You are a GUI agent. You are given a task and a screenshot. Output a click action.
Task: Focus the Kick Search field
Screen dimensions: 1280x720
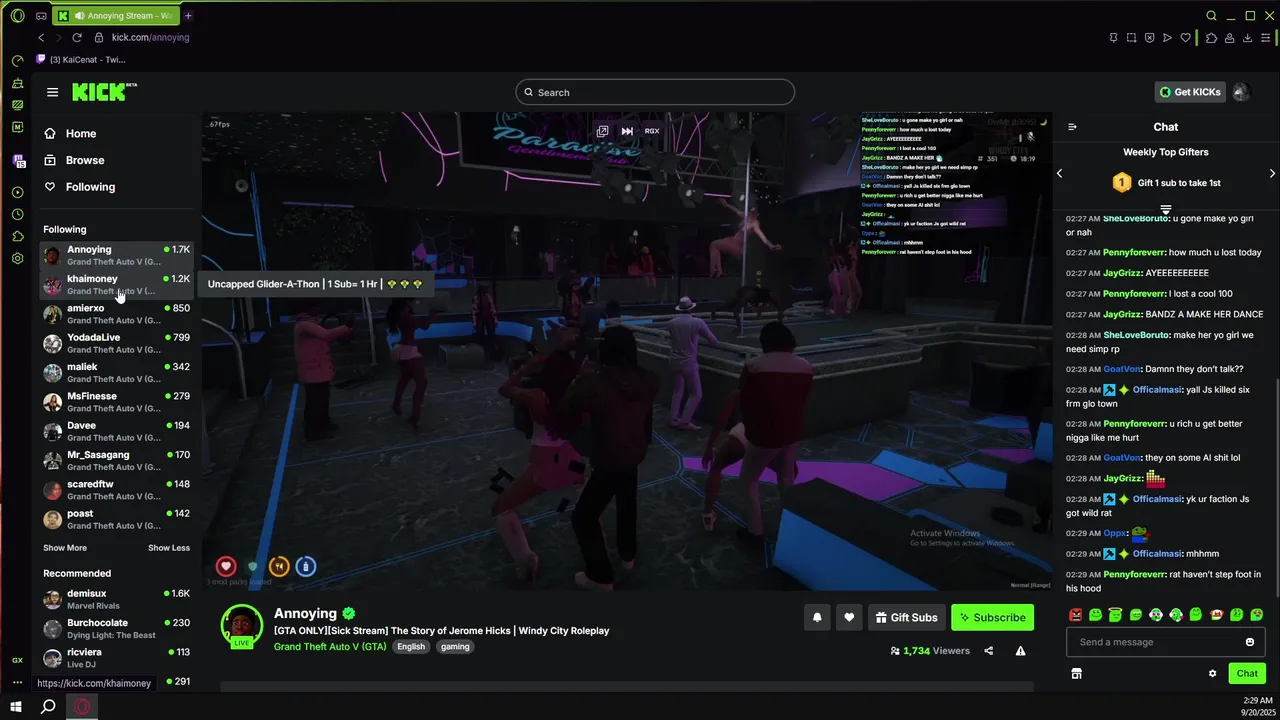click(x=655, y=92)
